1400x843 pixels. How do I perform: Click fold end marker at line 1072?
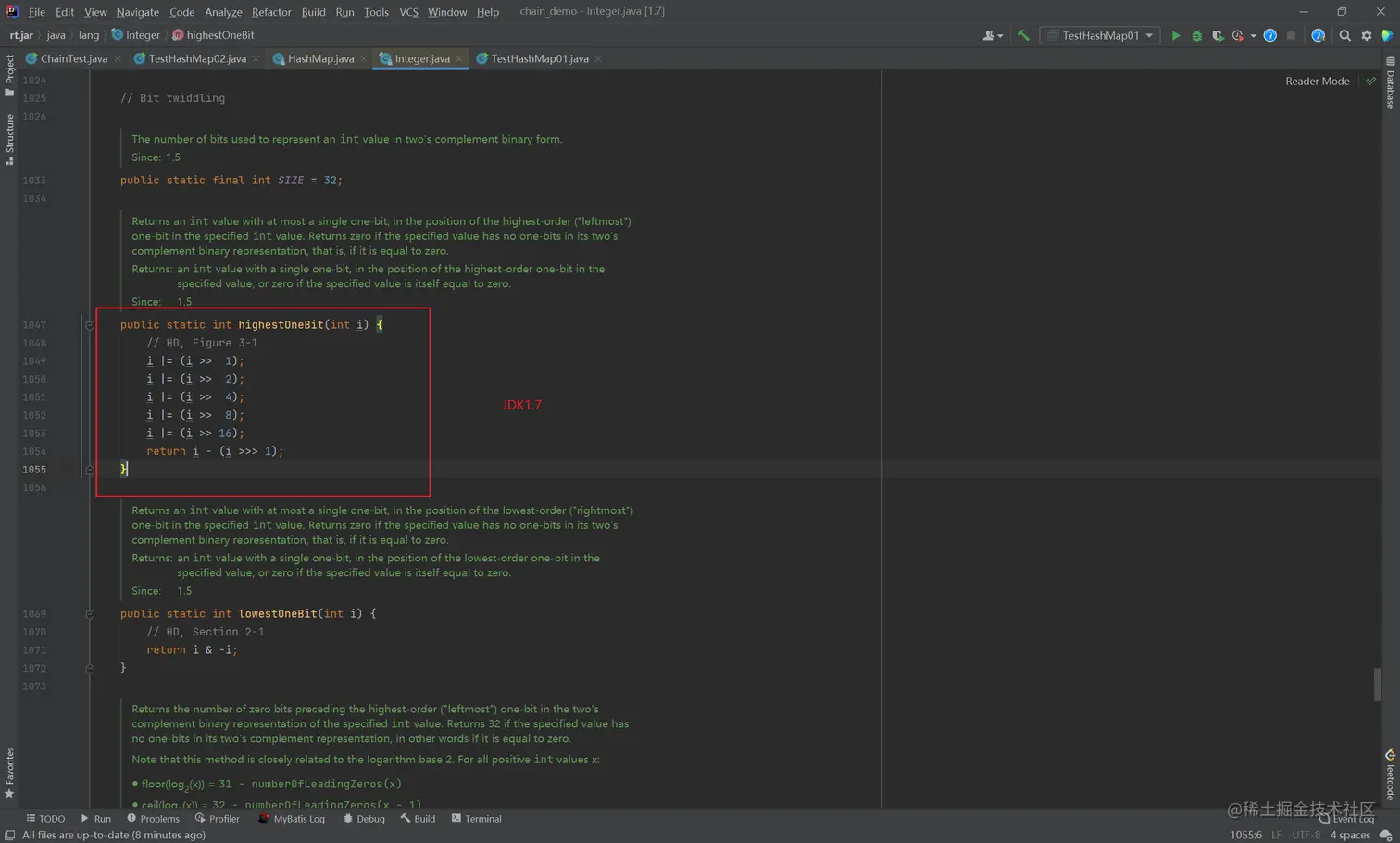tap(90, 668)
